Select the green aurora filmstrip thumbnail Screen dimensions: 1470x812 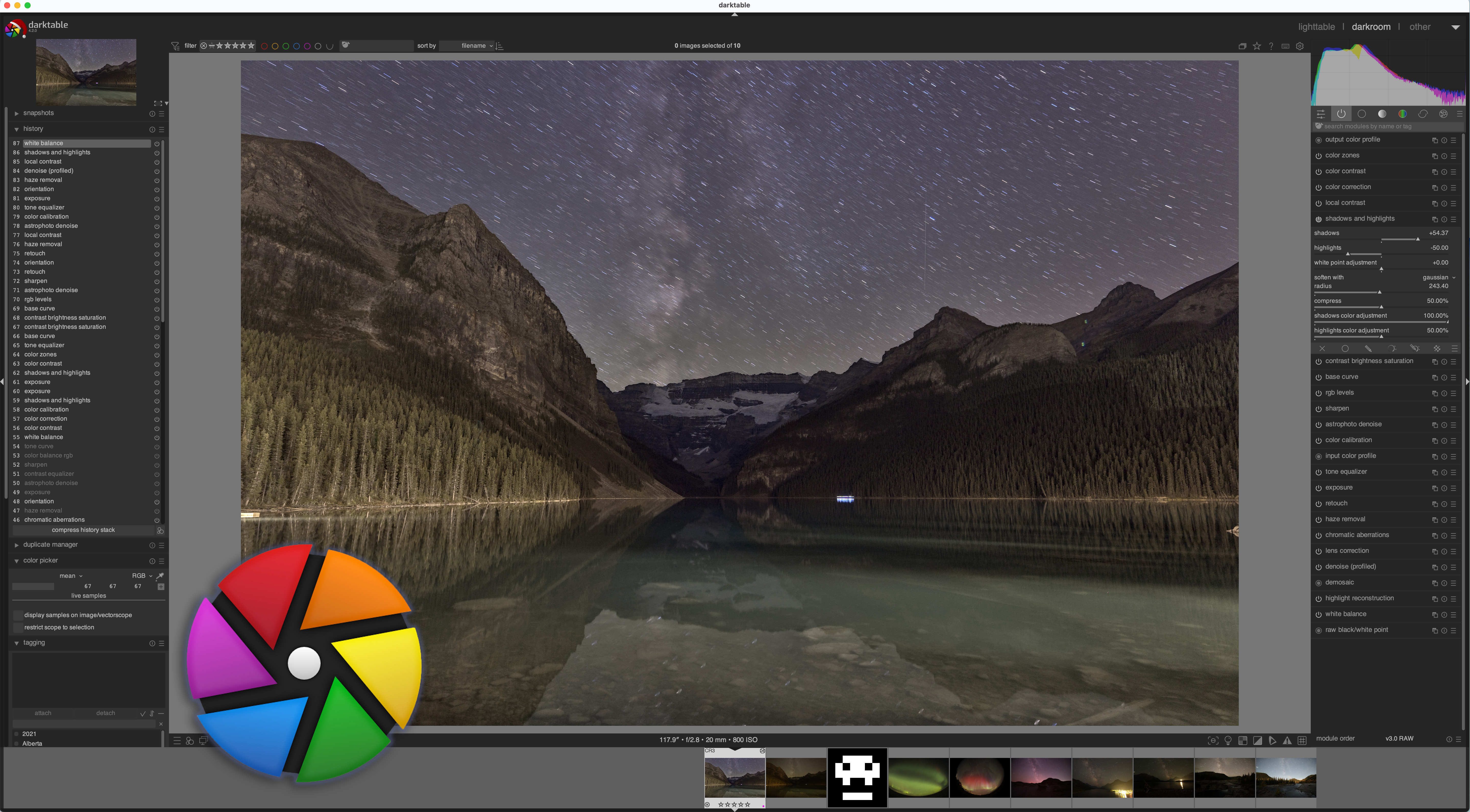pyautogui.click(x=918, y=777)
